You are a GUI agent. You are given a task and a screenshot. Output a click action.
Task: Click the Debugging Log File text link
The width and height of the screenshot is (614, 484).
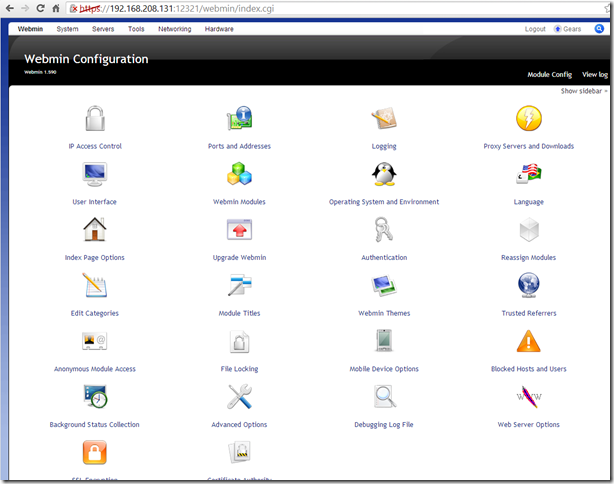384,424
